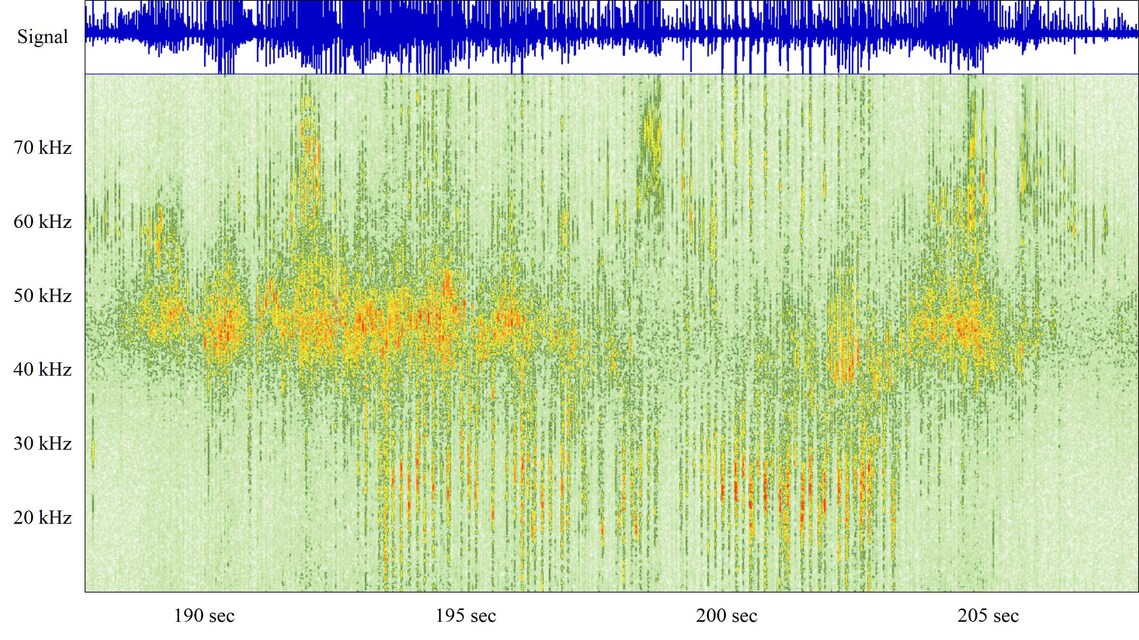This screenshot has height=640, width=1139.
Task: Click the Signal label beside the waveform
Action: point(43,37)
